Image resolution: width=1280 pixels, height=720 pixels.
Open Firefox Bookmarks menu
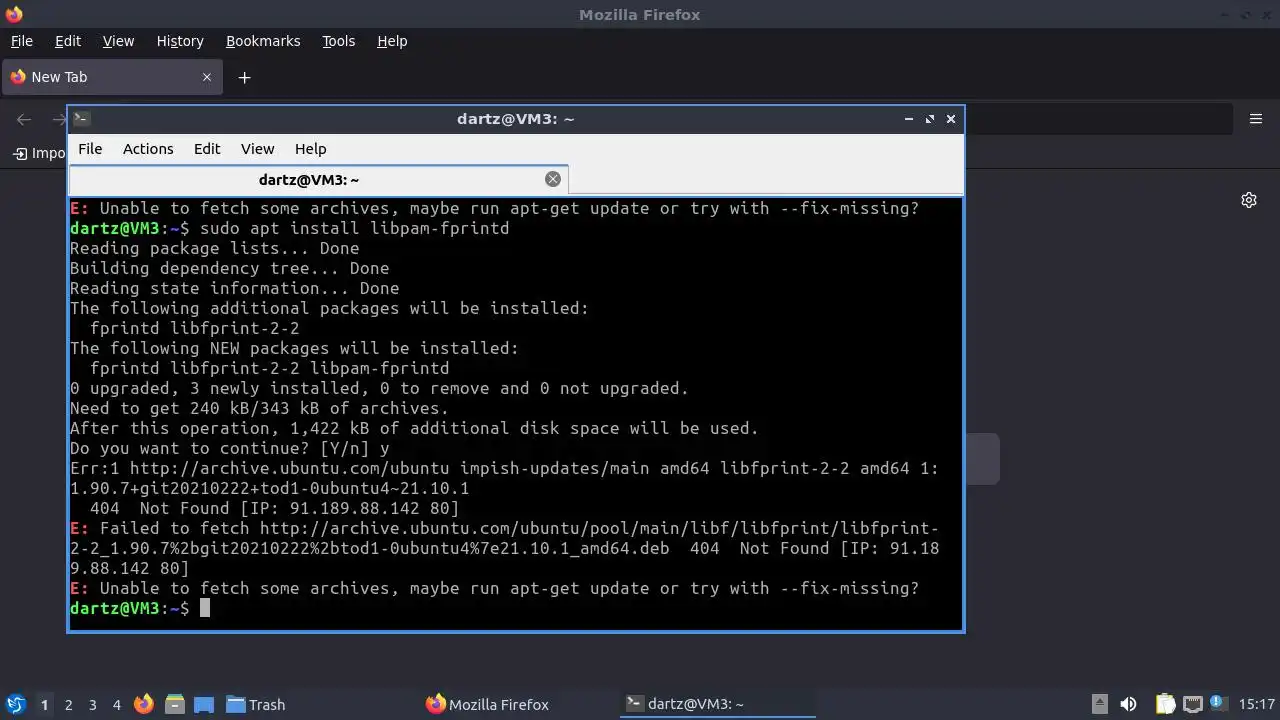263,41
